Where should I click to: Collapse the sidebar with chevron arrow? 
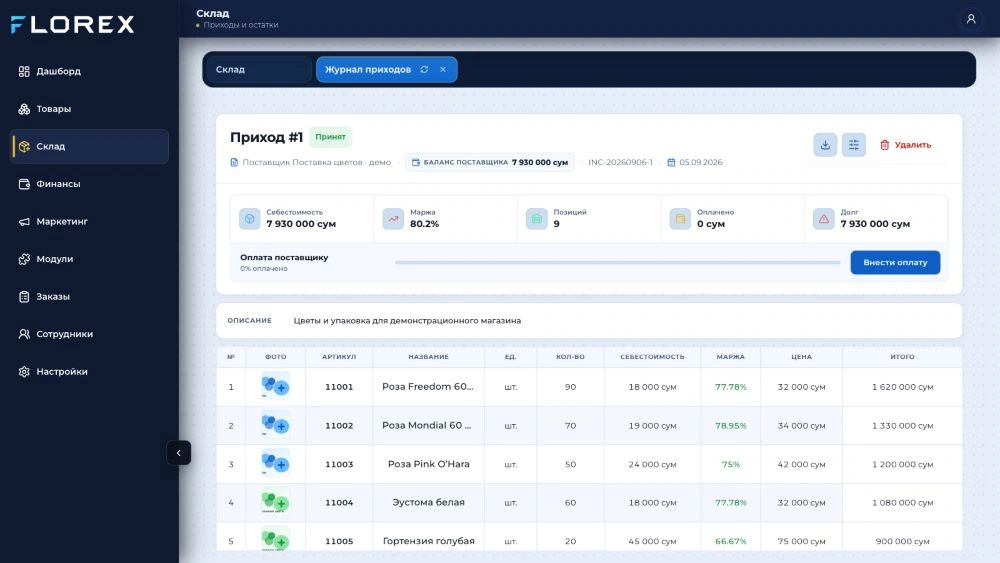(179, 453)
